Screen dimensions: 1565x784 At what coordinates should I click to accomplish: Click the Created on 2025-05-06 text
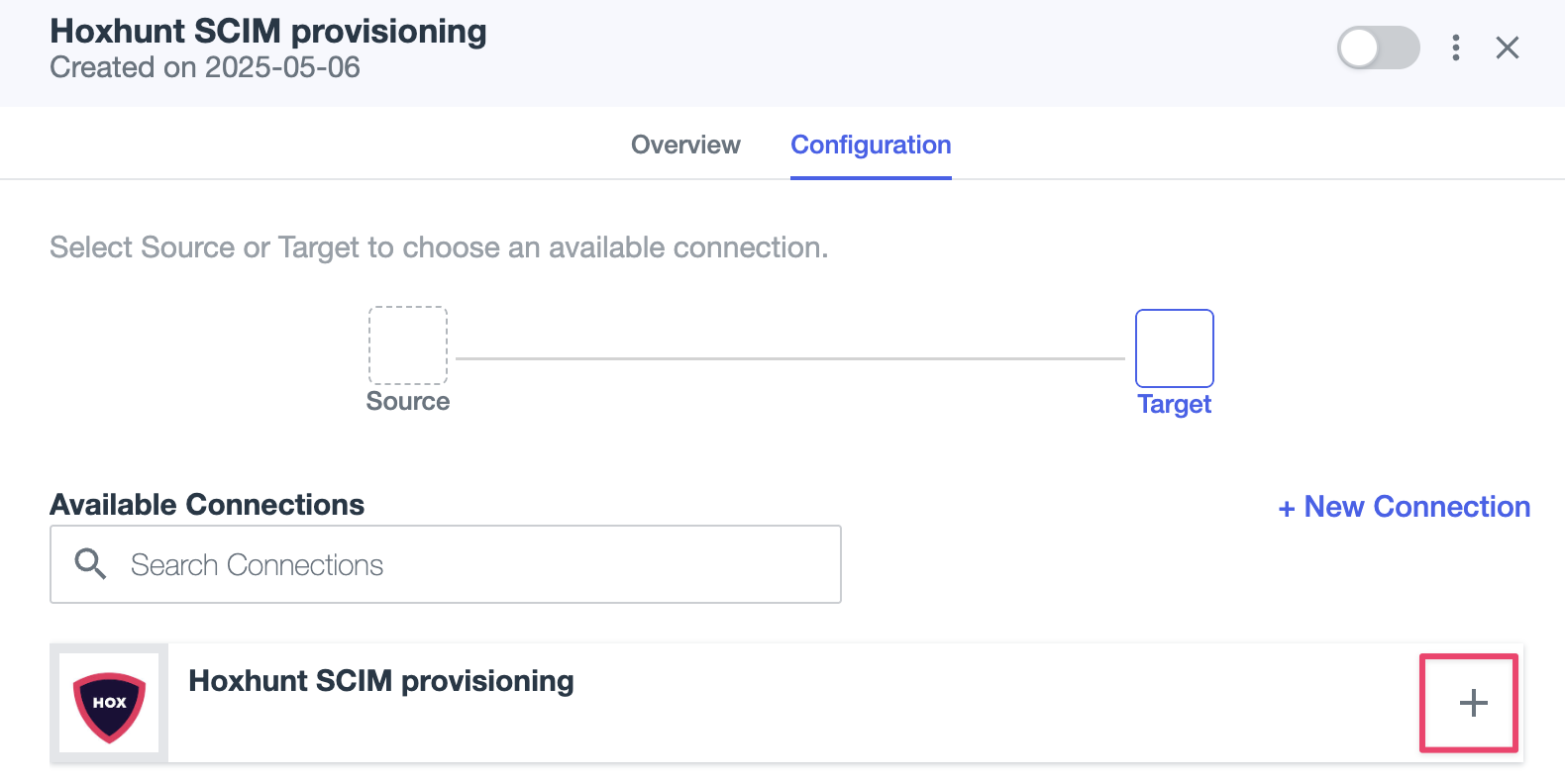tap(205, 67)
